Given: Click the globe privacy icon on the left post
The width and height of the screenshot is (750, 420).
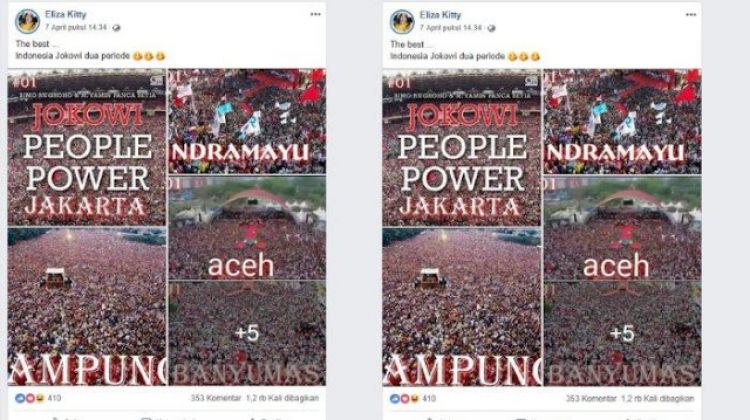Looking at the screenshot, I should 116,28.
